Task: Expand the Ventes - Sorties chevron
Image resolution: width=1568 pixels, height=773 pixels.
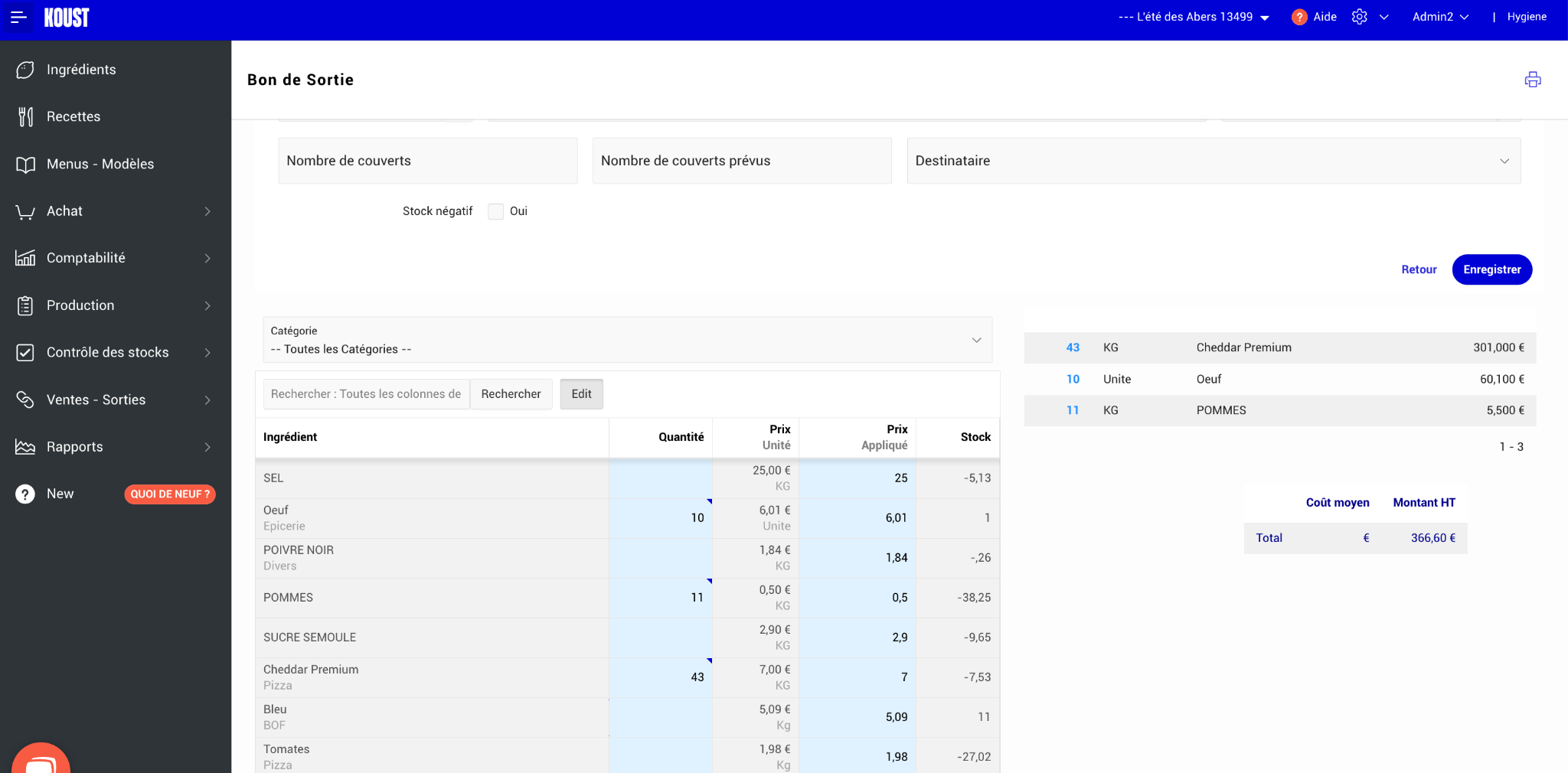Action: coord(207,400)
